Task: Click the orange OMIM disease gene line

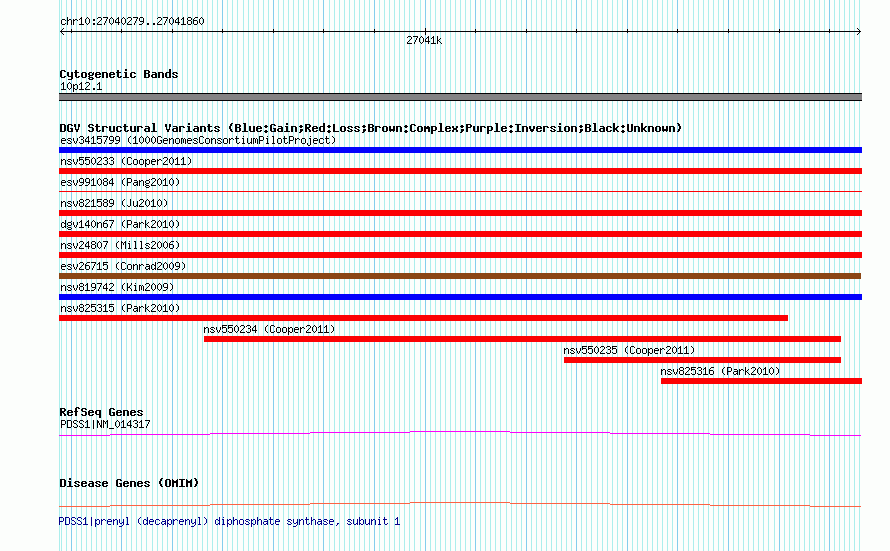Action: coord(460,504)
